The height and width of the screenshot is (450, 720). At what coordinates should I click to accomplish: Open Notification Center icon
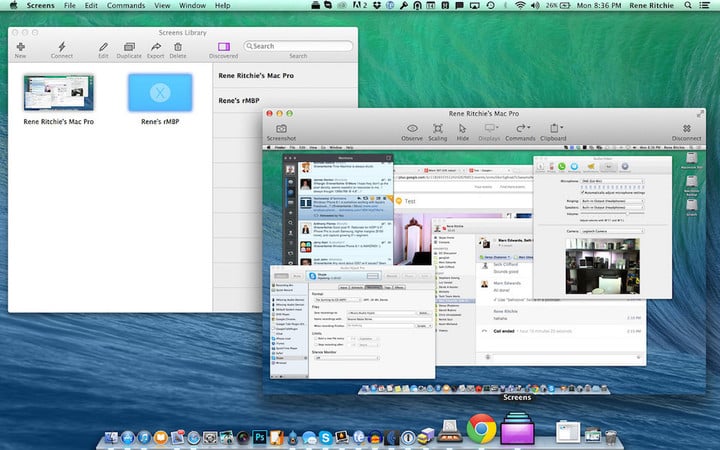704,6
